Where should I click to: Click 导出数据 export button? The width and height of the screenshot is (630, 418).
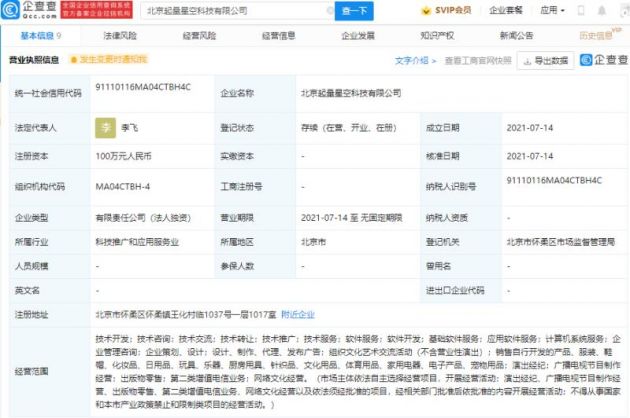coord(545,61)
